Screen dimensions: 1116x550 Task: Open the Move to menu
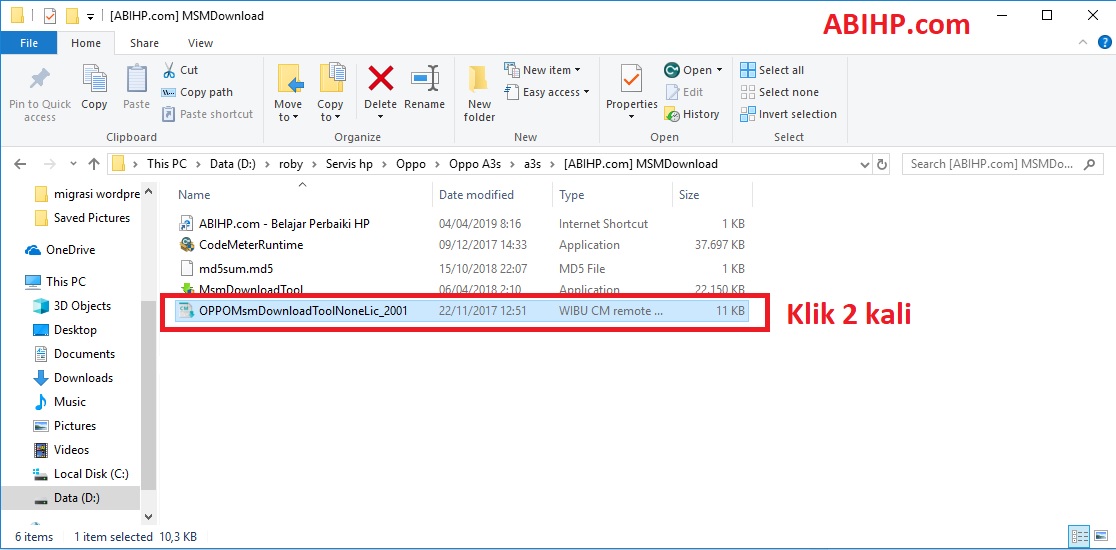288,93
